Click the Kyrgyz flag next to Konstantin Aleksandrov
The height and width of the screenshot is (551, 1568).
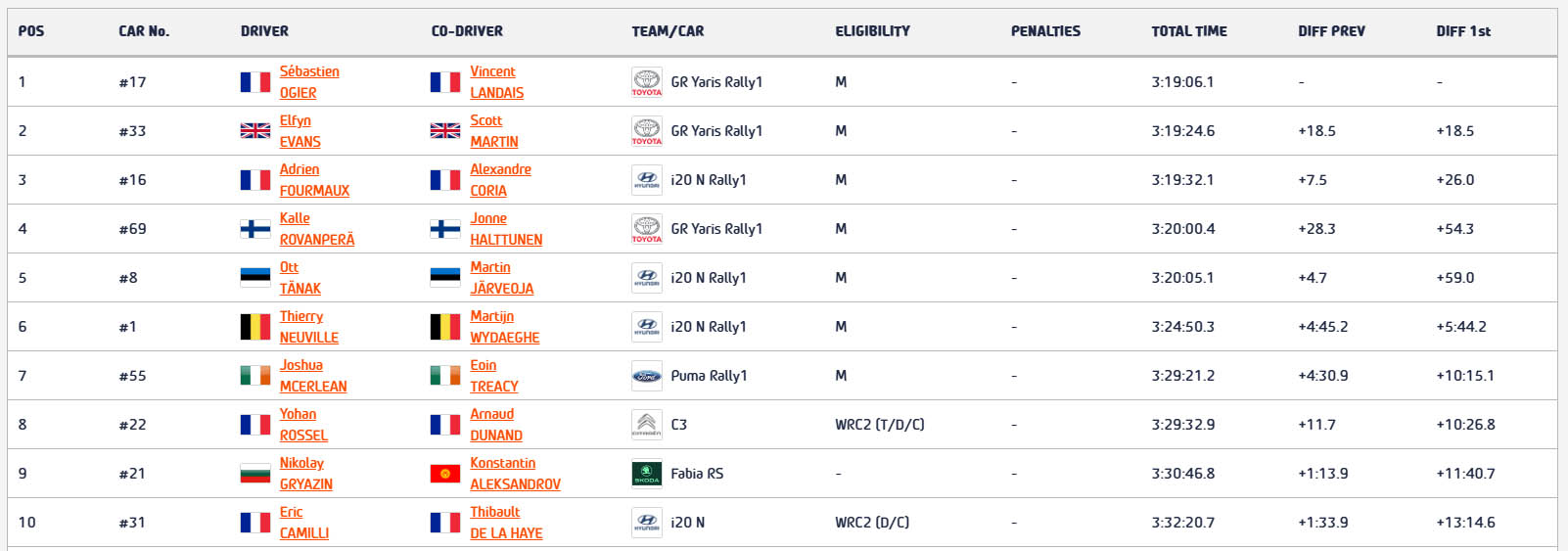[x=445, y=474]
